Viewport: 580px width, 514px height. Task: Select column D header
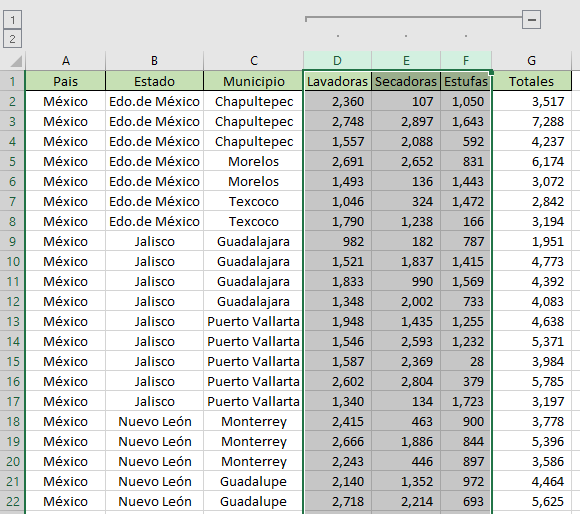[337, 61]
